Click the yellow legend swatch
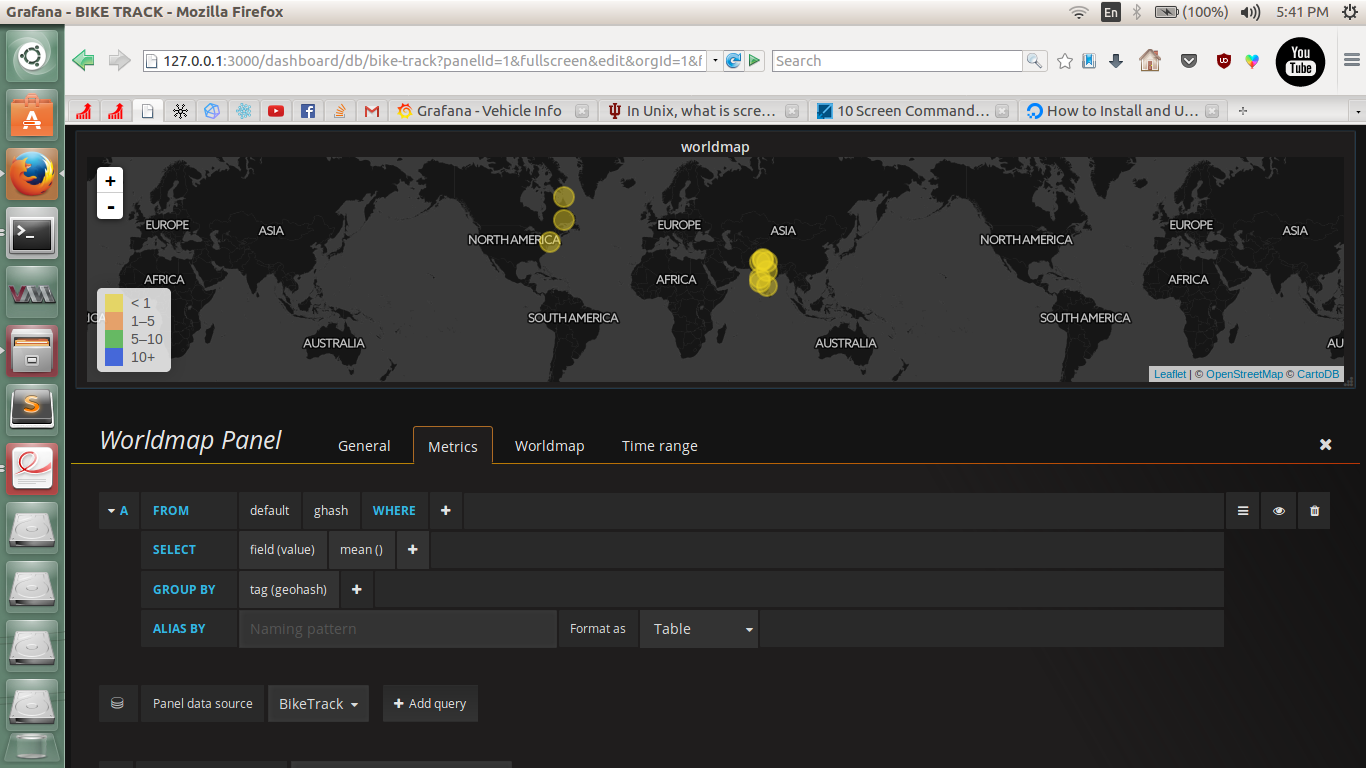 click(114, 303)
